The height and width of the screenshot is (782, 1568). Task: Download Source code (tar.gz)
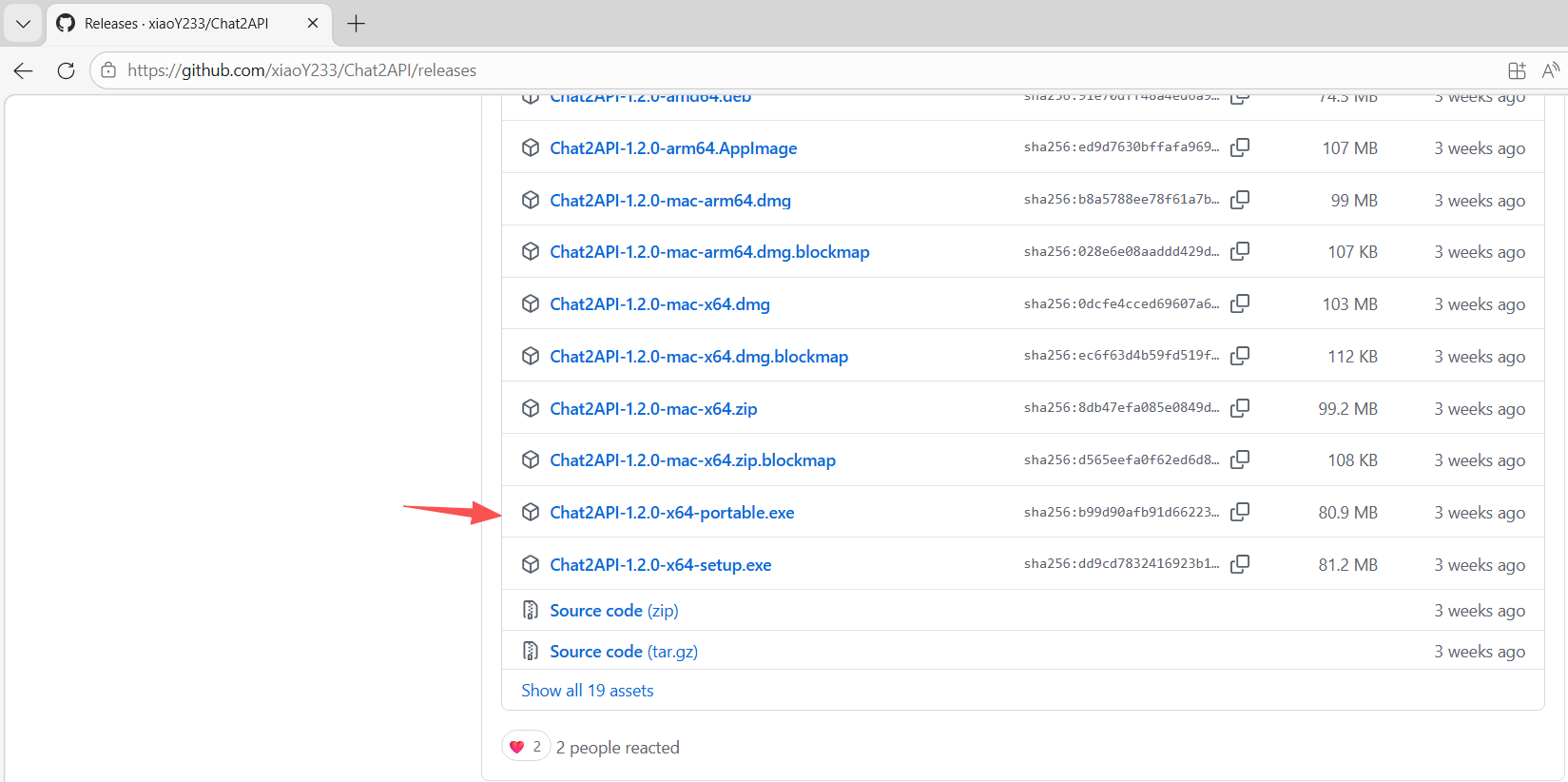click(x=624, y=652)
